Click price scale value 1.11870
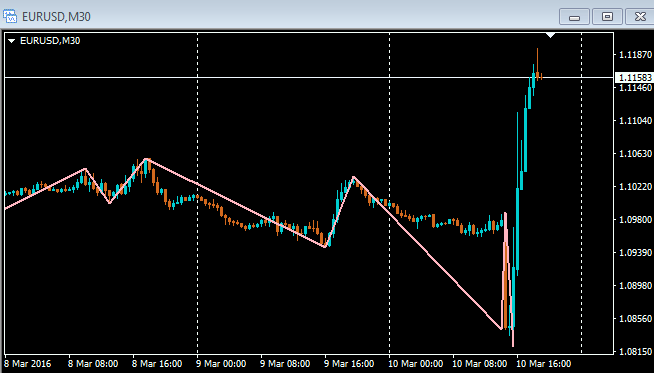The height and width of the screenshot is (373, 654). click(x=635, y=55)
